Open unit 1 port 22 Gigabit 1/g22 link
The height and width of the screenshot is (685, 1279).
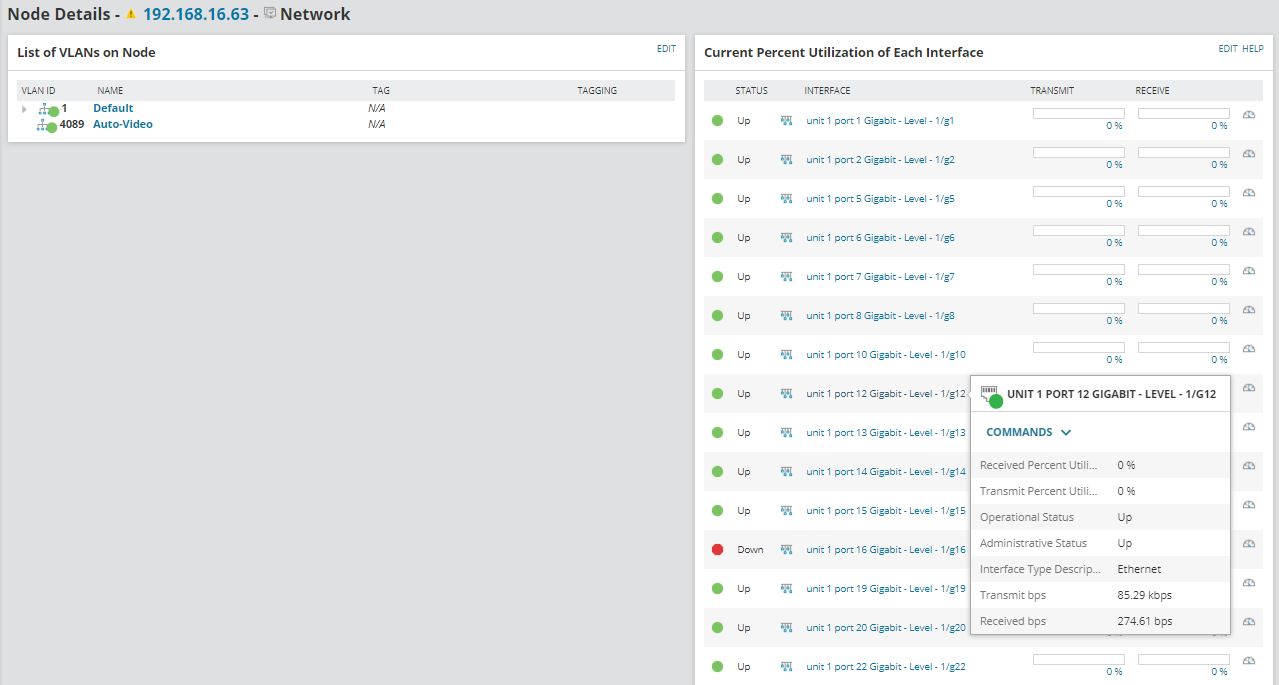886,667
